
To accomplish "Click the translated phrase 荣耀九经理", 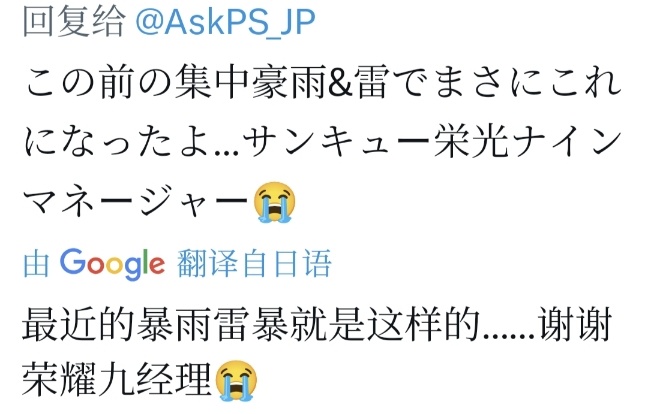I will coord(118,380).
